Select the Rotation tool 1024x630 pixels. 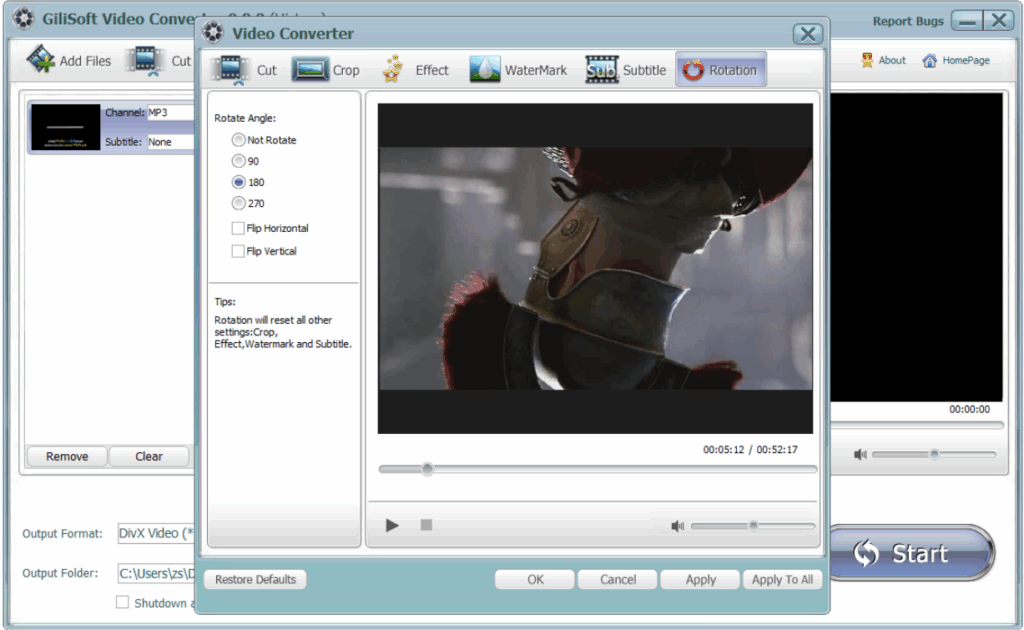[x=721, y=69]
